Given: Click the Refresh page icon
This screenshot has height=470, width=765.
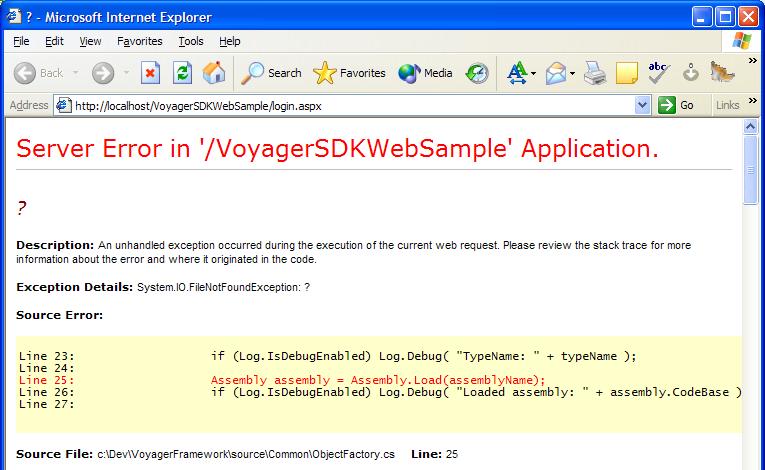Looking at the screenshot, I should [182, 73].
